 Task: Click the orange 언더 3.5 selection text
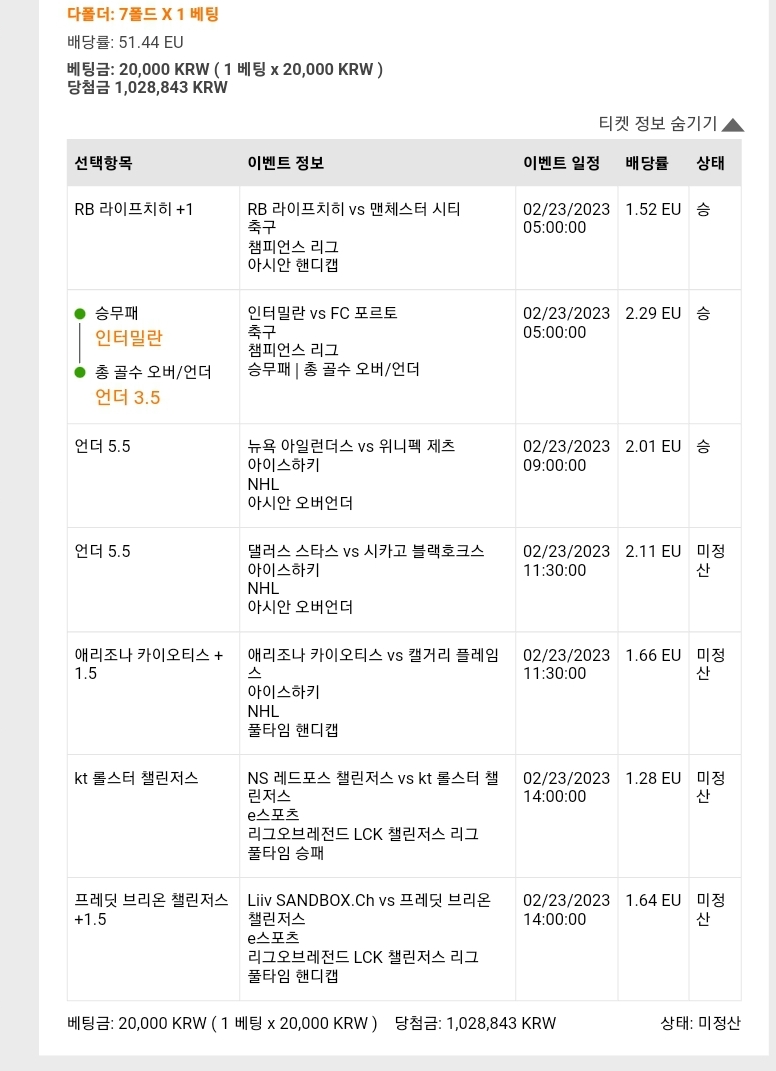128,398
